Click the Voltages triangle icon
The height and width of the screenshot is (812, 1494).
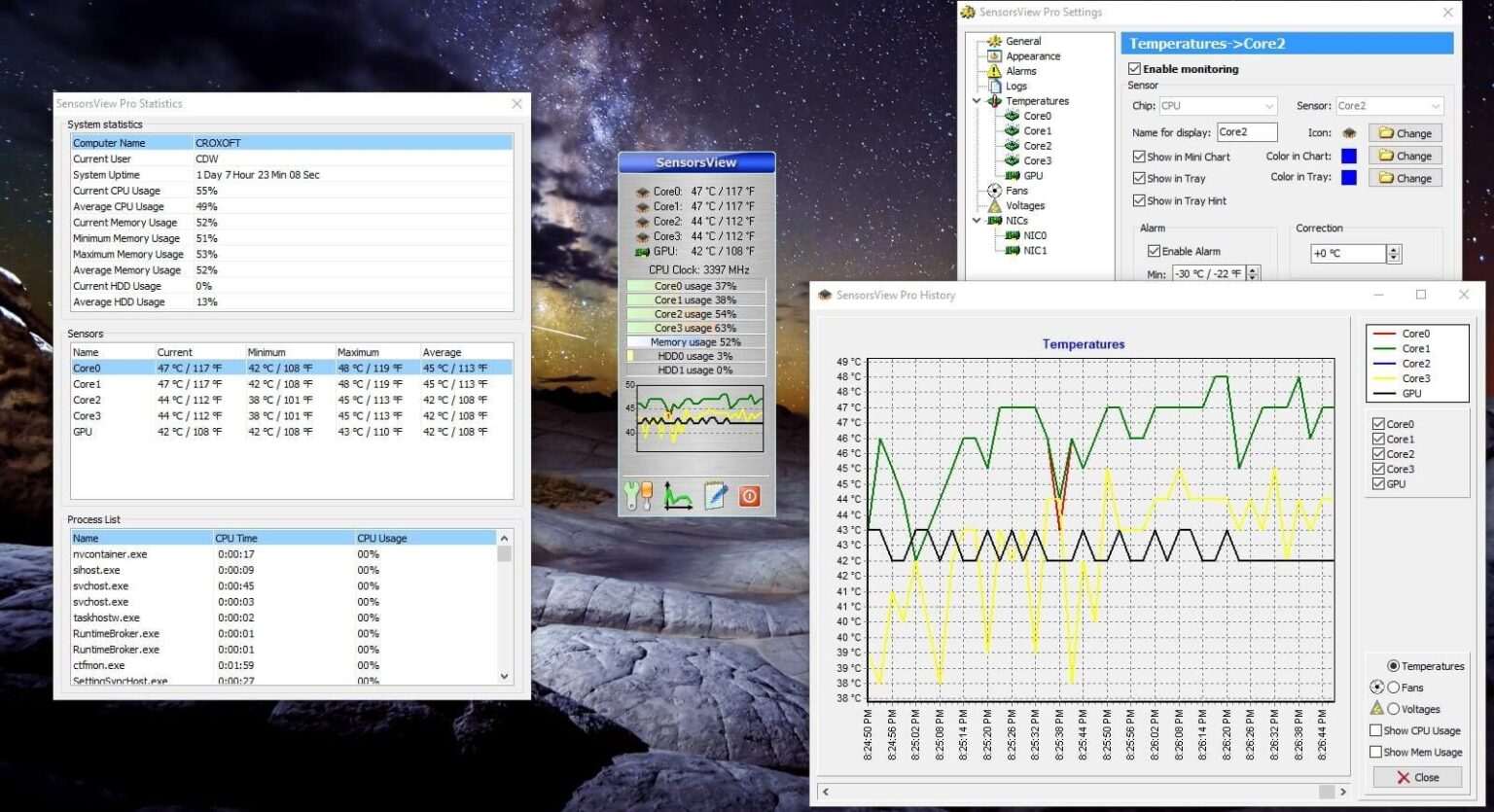[x=995, y=205]
